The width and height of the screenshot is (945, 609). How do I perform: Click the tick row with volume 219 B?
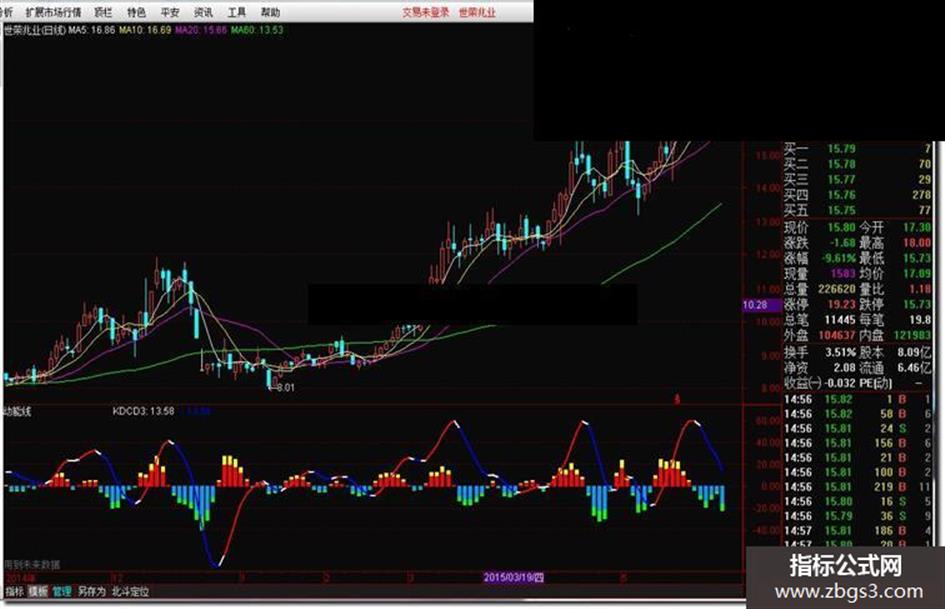[857, 487]
